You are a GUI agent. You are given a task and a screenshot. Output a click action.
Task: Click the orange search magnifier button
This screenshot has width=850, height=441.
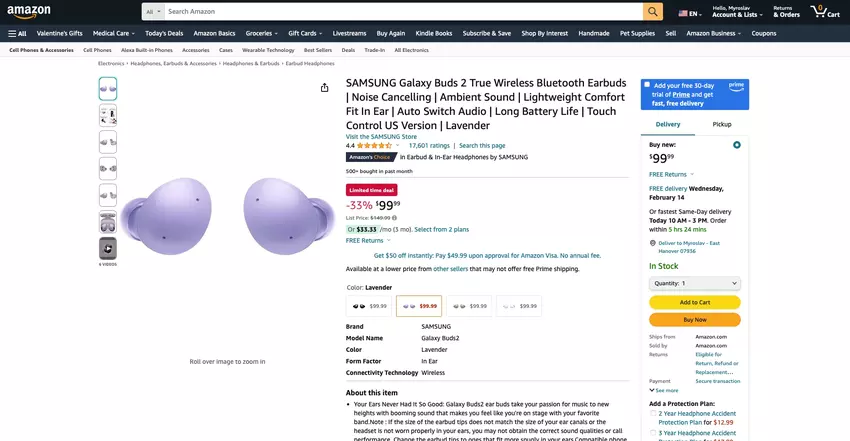pyautogui.click(x=653, y=12)
